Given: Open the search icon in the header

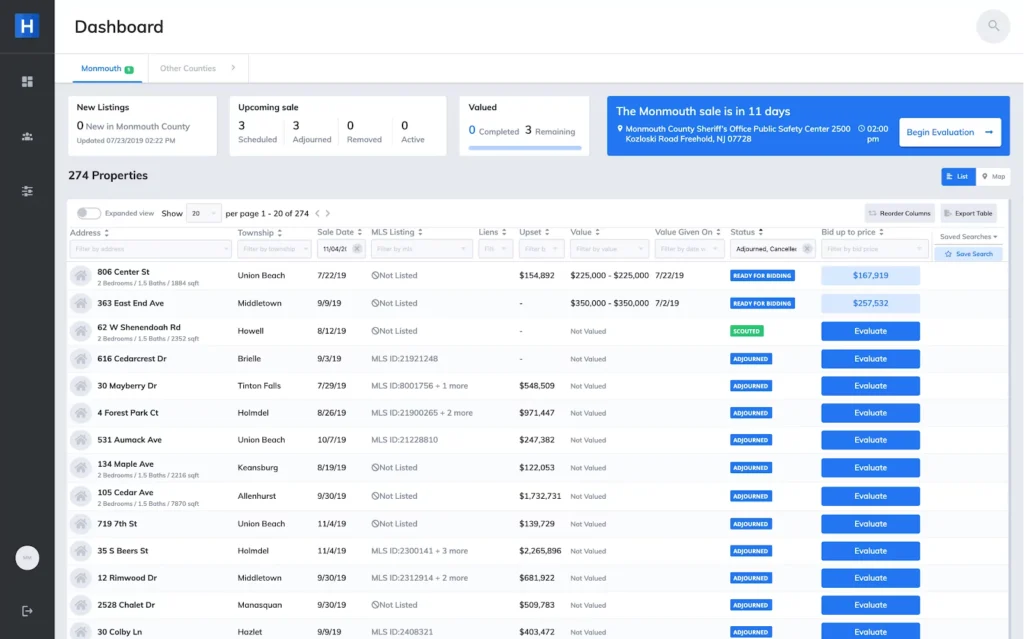Looking at the screenshot, I should coord(992,26).
